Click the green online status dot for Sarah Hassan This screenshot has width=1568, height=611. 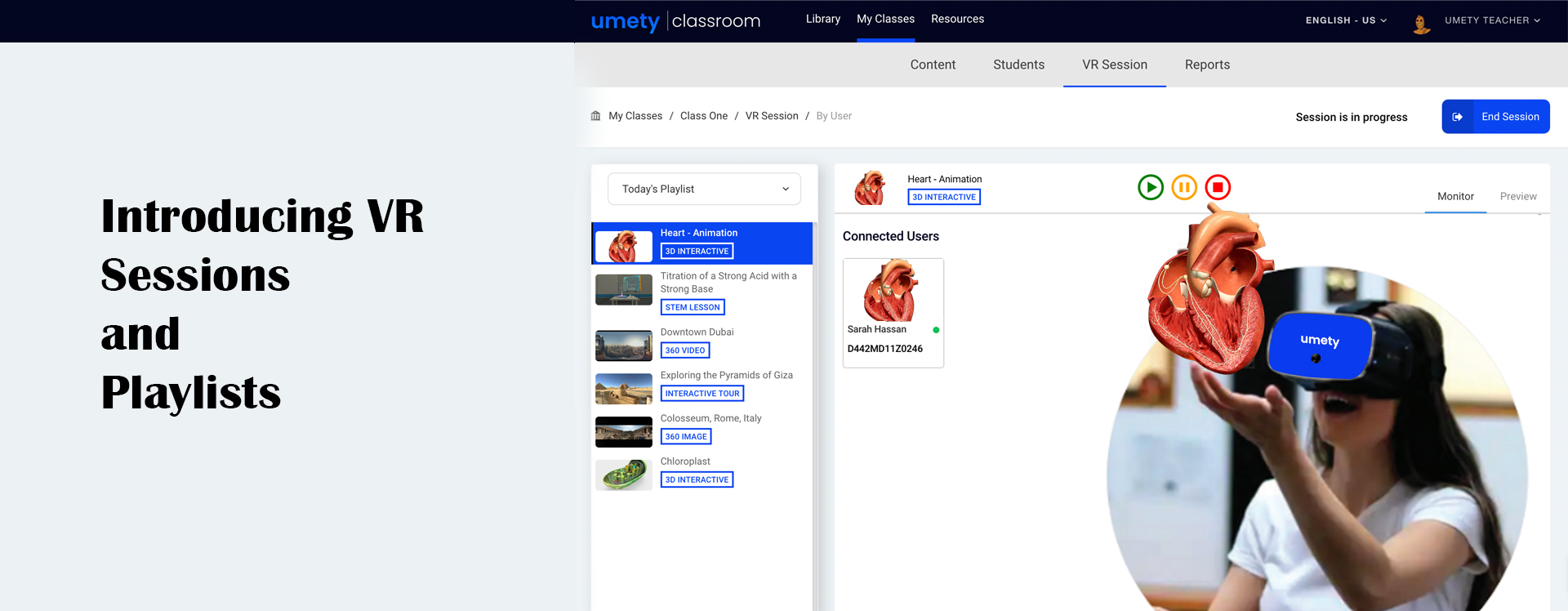pos(936,330)
